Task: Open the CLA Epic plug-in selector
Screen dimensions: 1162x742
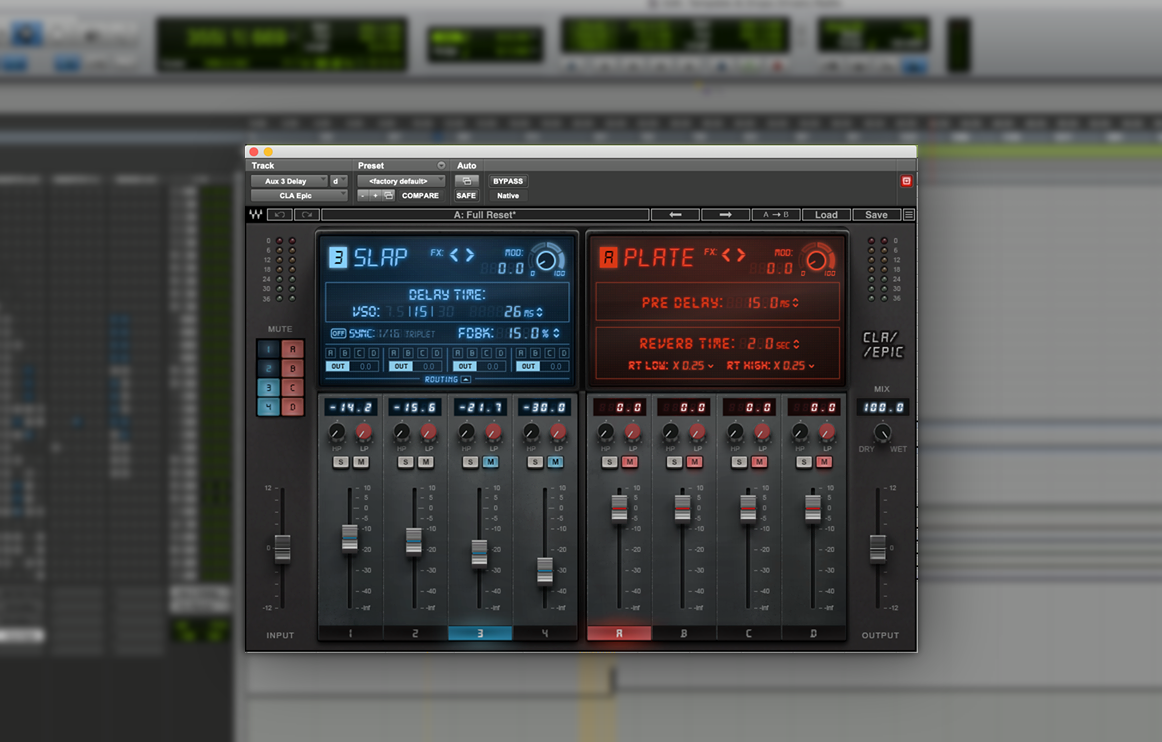Action: [299, 196]
